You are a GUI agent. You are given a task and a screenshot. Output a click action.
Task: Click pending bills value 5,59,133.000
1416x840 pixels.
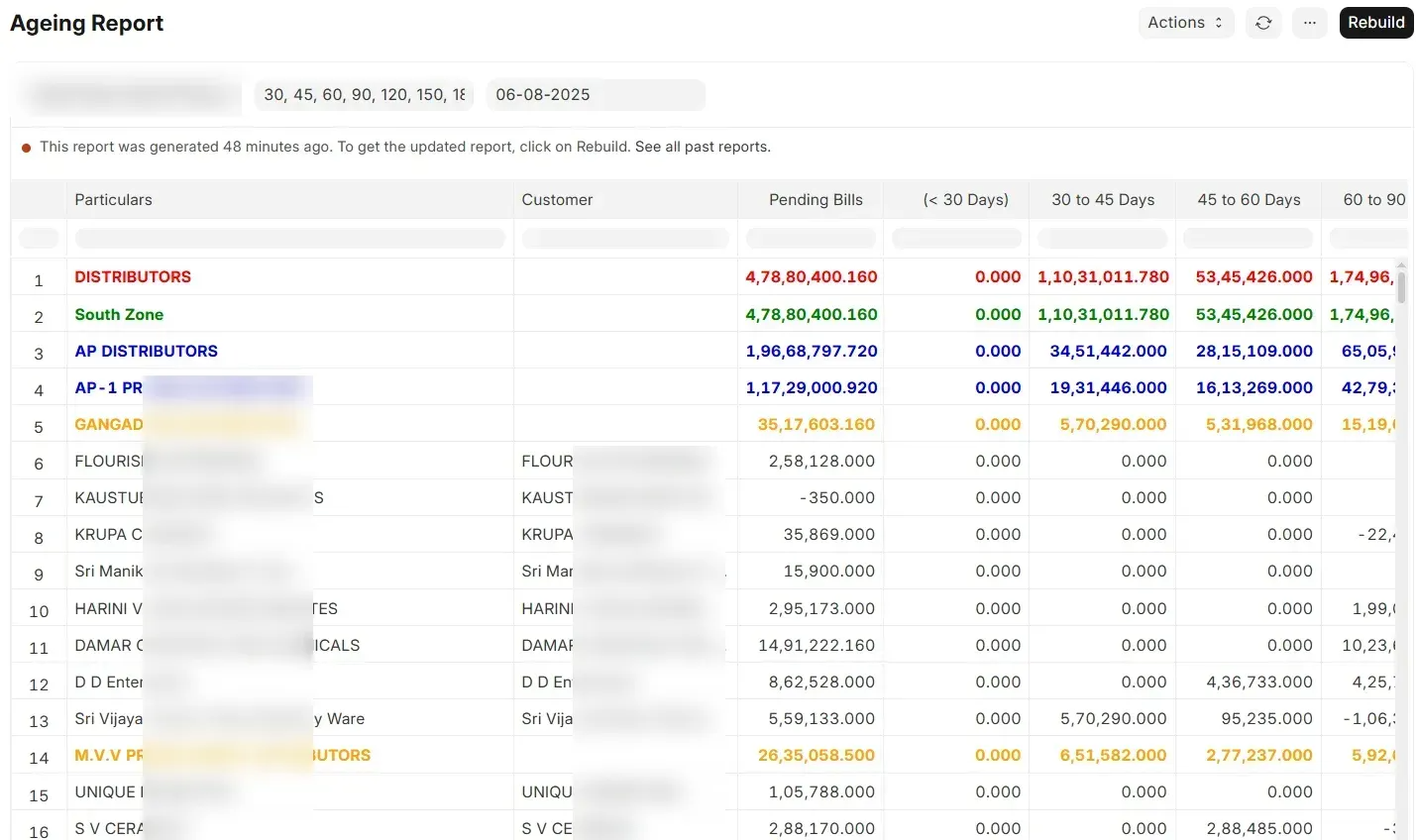pos(821,718)
